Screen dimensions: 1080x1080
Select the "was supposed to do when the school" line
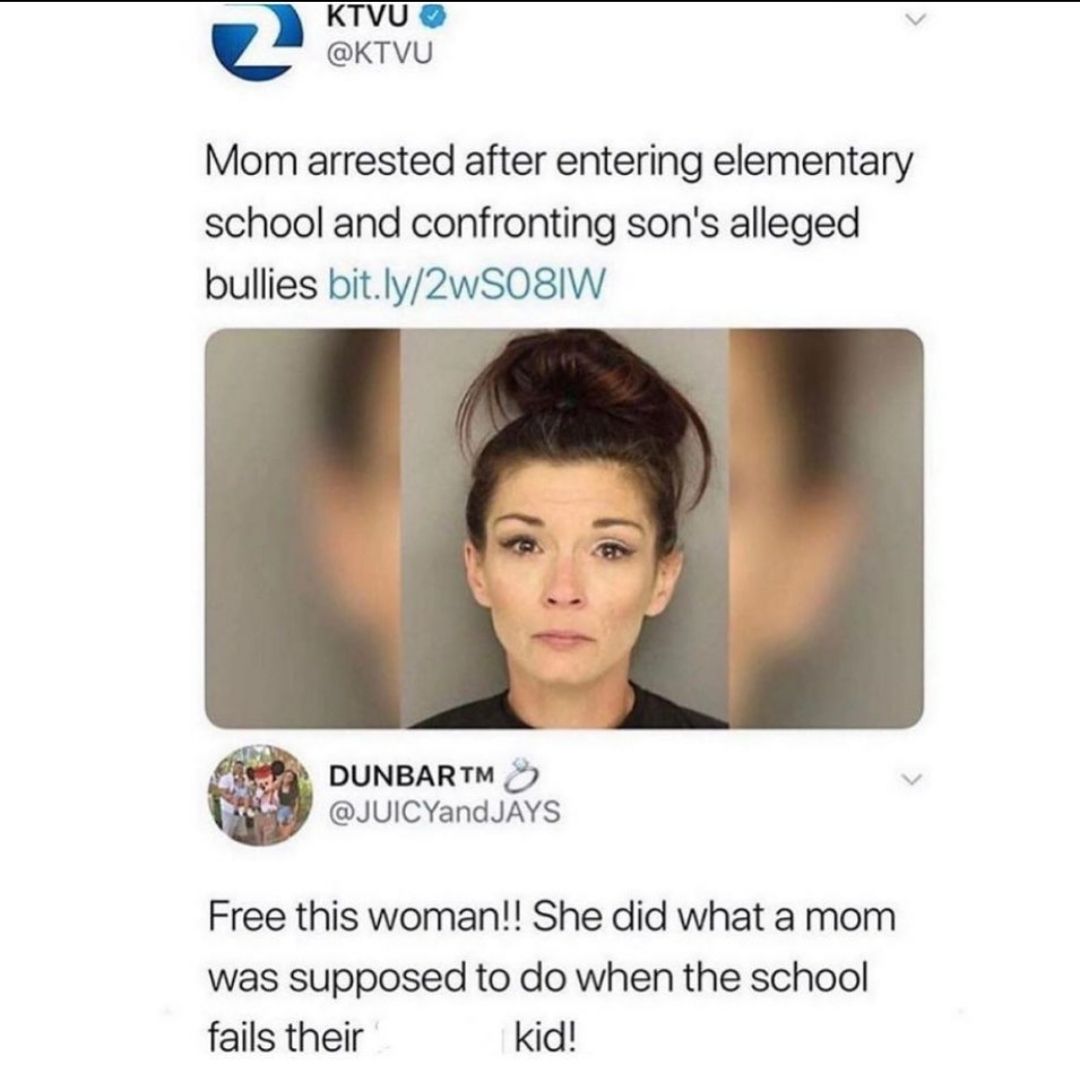(538, 979)
